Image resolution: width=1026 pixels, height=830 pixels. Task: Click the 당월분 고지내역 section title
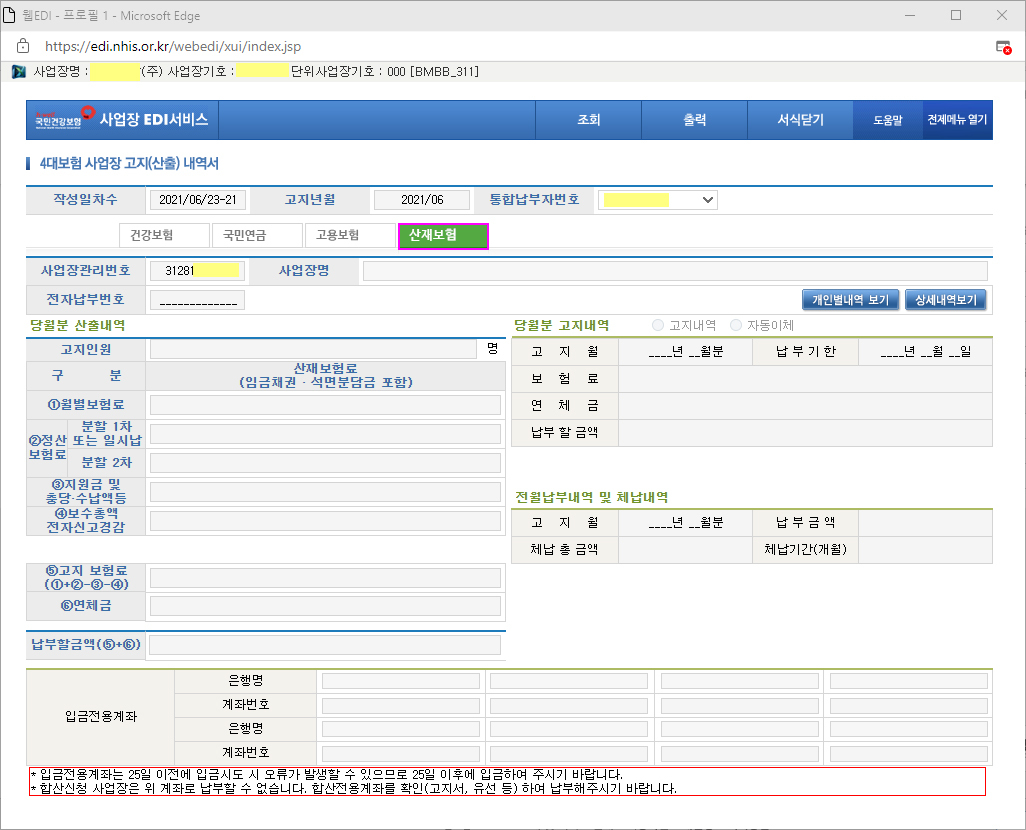pos(561,325)
